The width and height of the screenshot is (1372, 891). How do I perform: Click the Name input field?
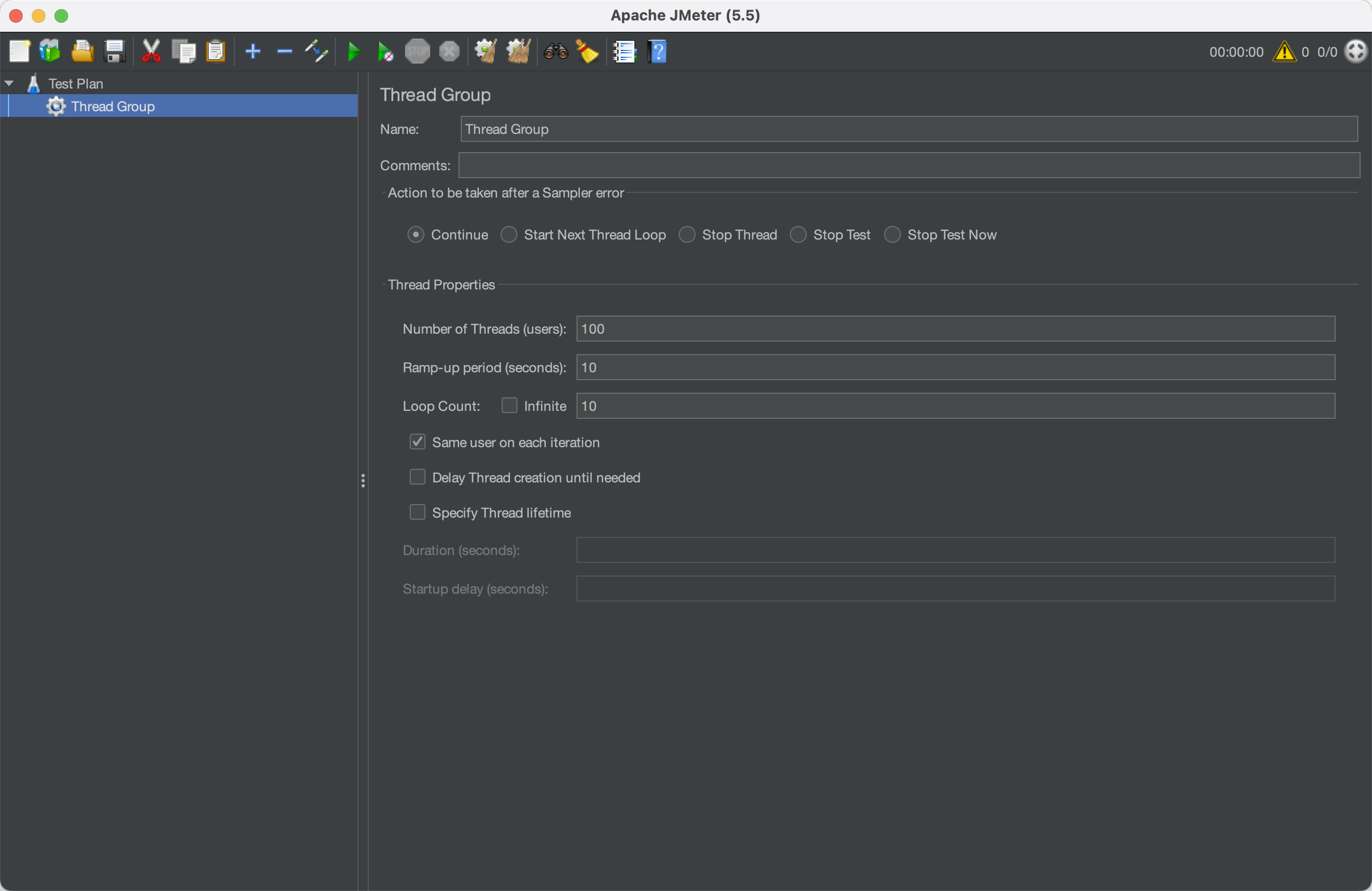pyautogui.click(x=909, y=129)
